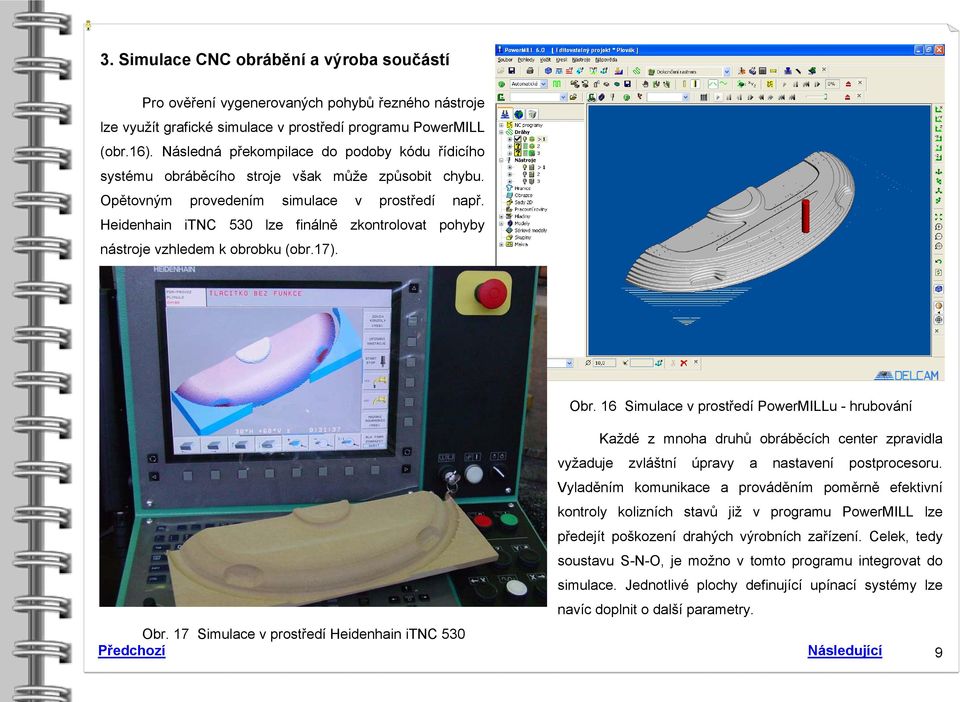Open the Nástroje menu in PowerMILL
Screen dimensions: 960x702
(581, 60)
